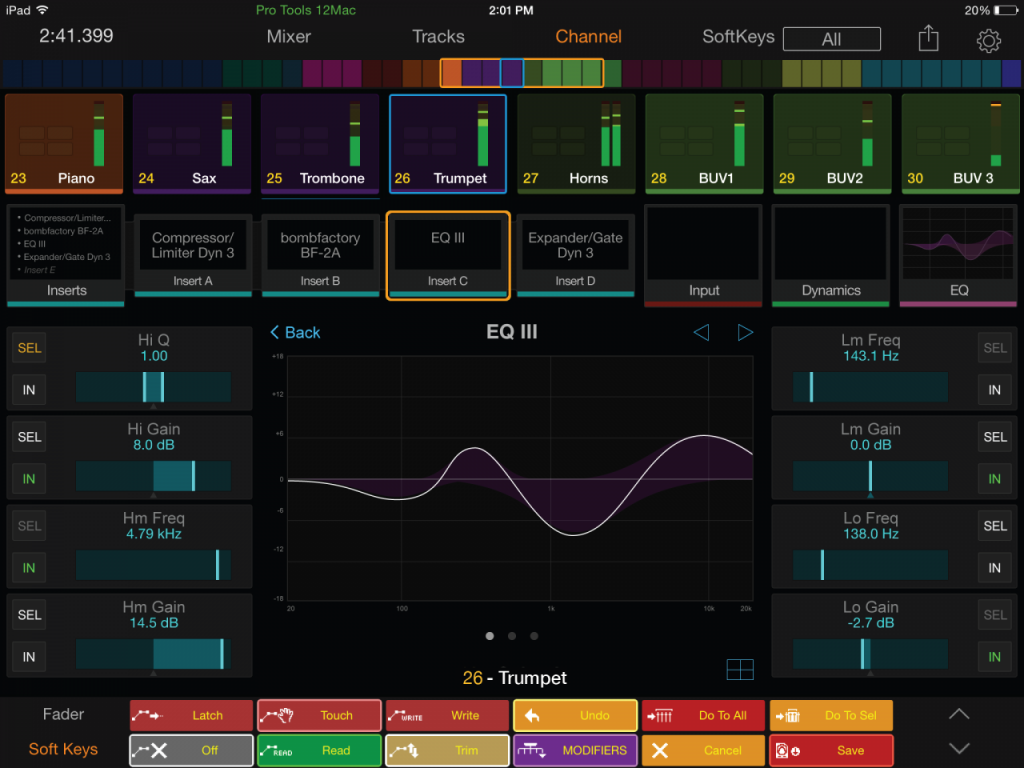The image size is (1024, 768).
Task: Select the Trim automation soft key
Action: pyautogui.click(x=447, y=750)
